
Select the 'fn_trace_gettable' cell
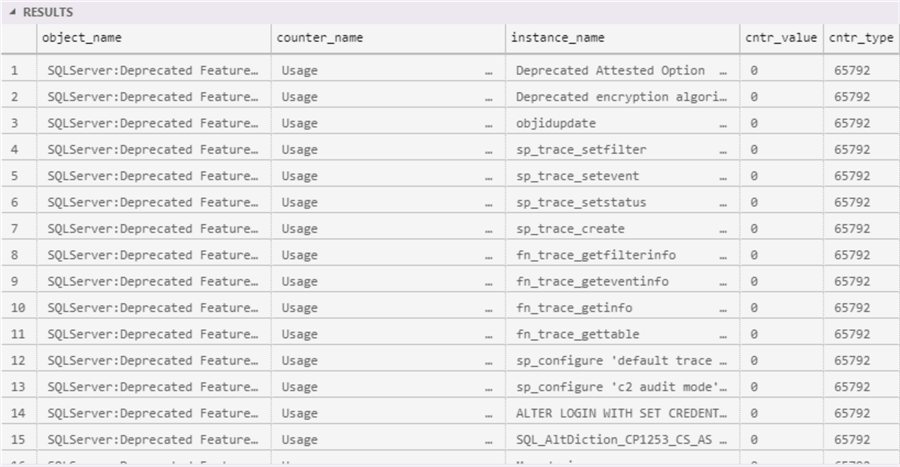coord(622,334)
